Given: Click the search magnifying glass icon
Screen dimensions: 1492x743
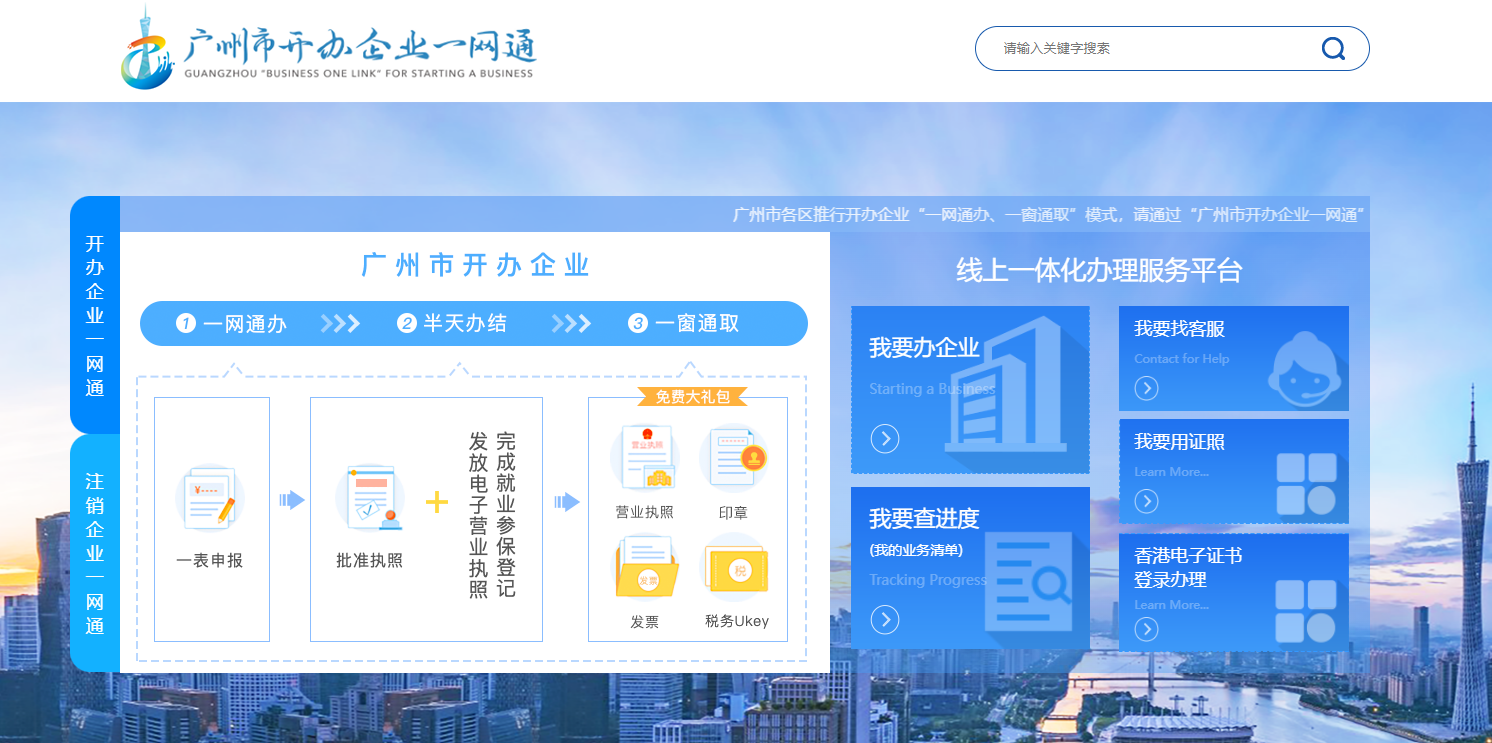Looking at the screenshot, I should [1334, 47].
